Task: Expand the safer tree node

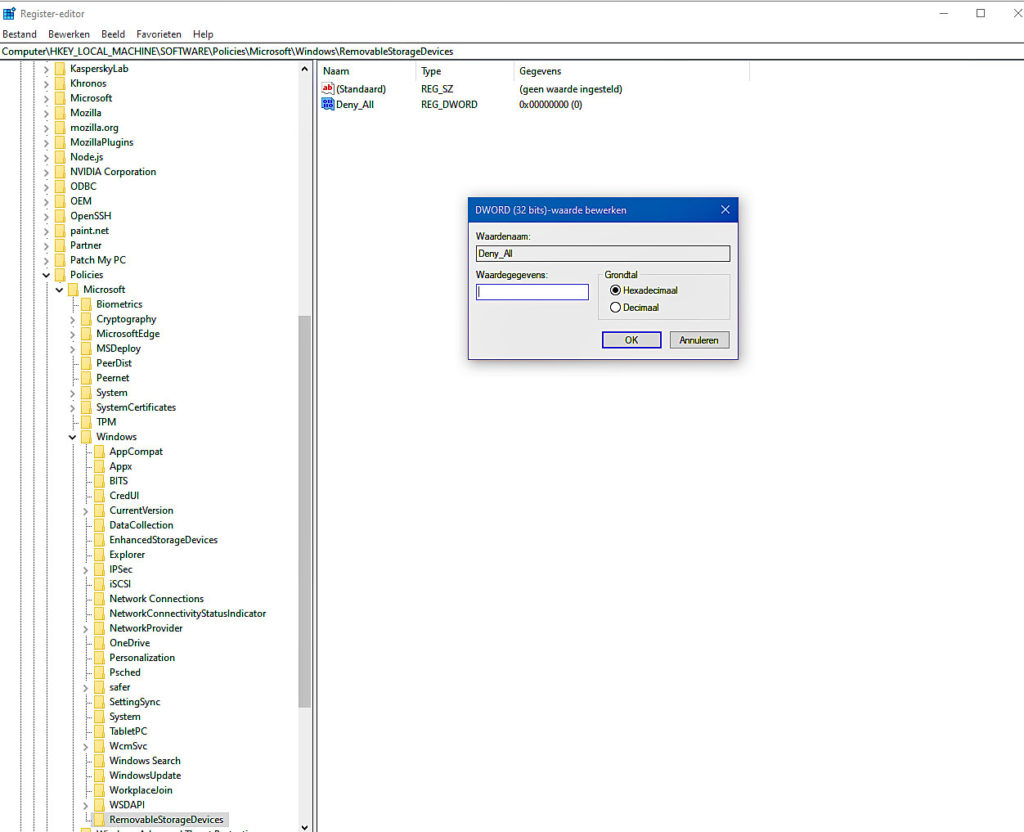Action: [86, 687]
